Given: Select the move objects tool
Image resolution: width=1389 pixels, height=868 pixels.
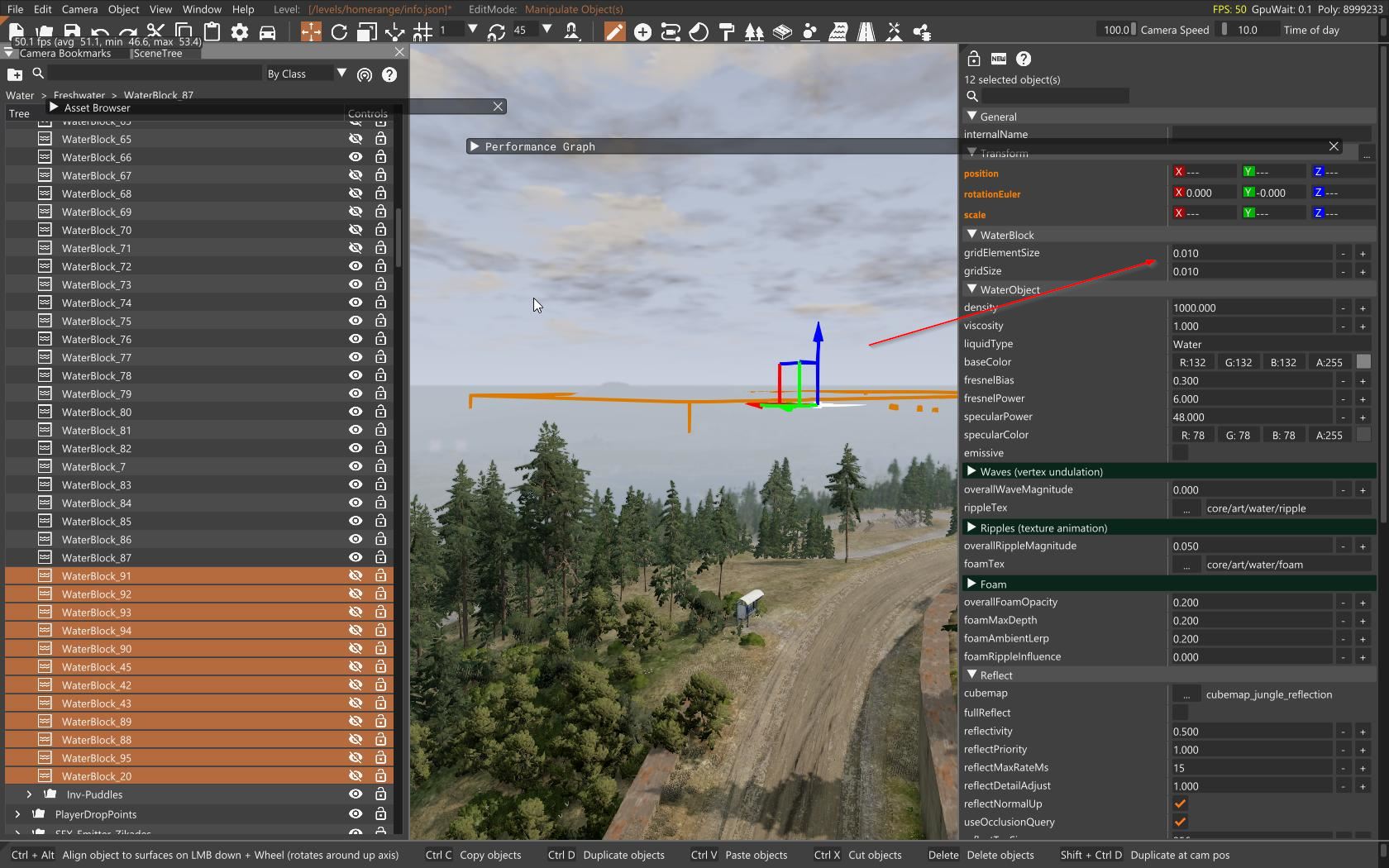Looking at the screenshot, I should pos(311,31).
